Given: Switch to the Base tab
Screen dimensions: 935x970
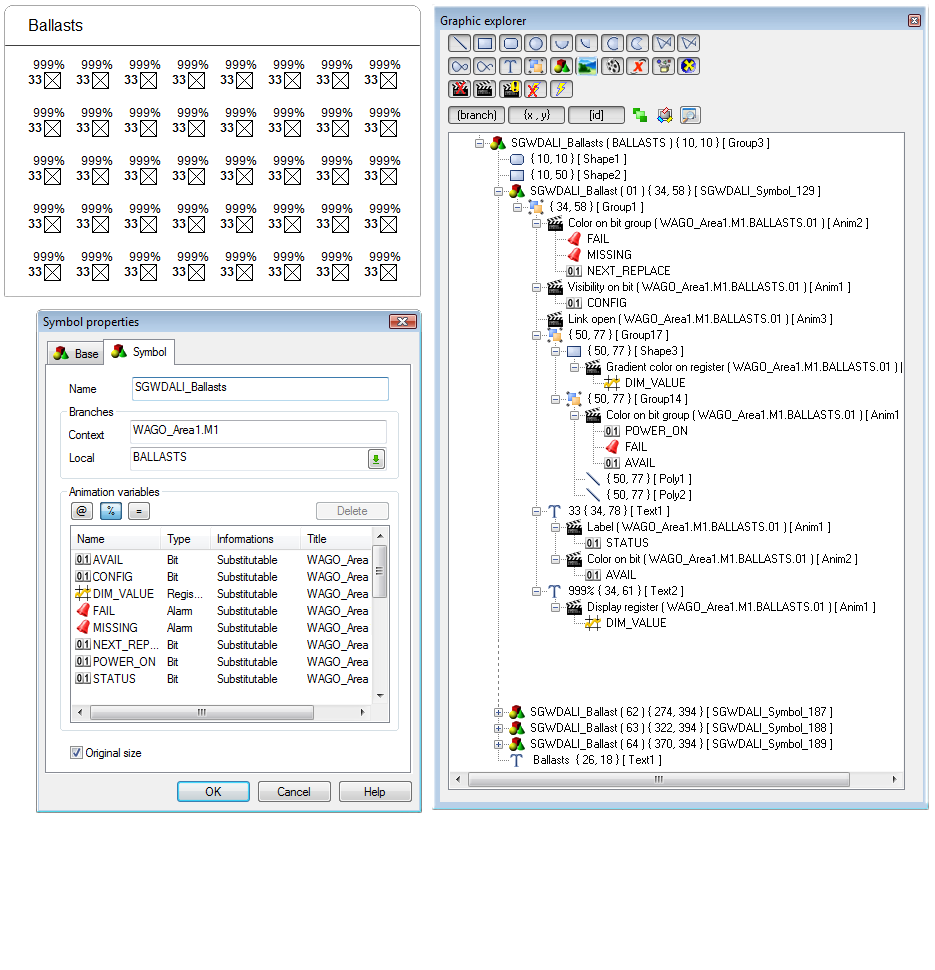Looking at the screenshot, I should (76, 353).
